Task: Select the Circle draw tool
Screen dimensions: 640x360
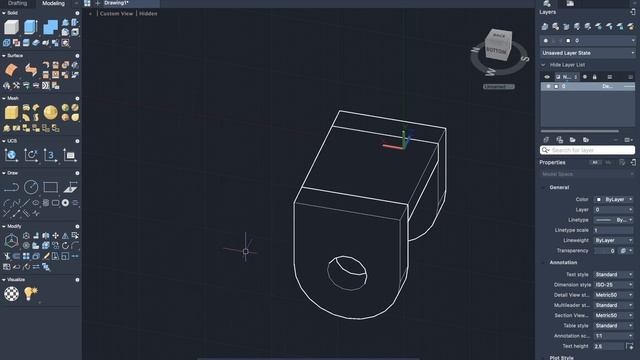Action: 31,187
